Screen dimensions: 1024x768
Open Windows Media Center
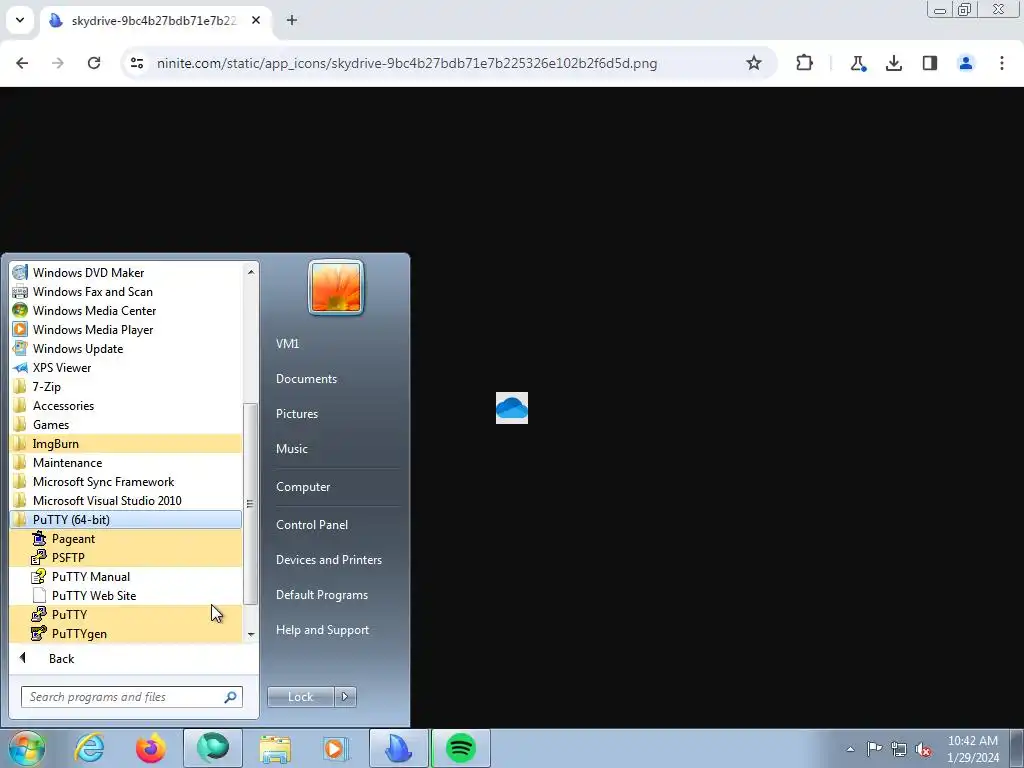[x=126, y=310]
